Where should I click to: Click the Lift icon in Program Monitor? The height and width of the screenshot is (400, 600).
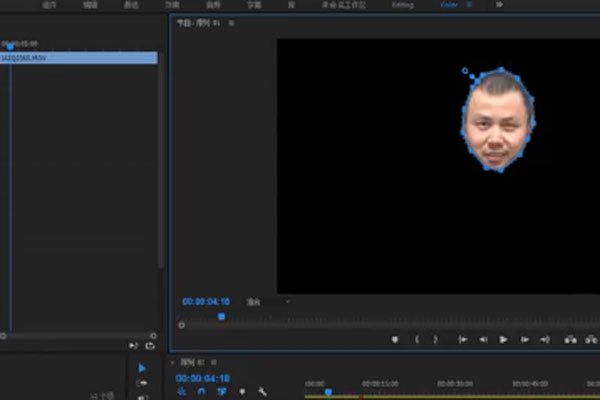click(571, 340)
